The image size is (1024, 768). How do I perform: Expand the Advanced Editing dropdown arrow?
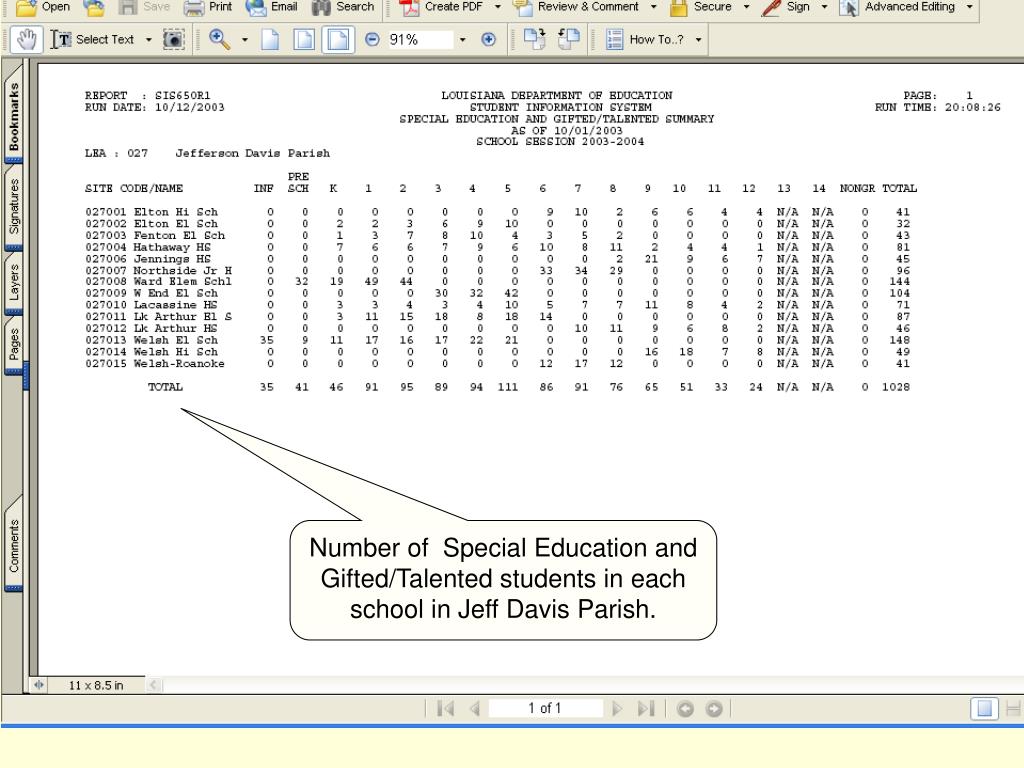point(969,7)
